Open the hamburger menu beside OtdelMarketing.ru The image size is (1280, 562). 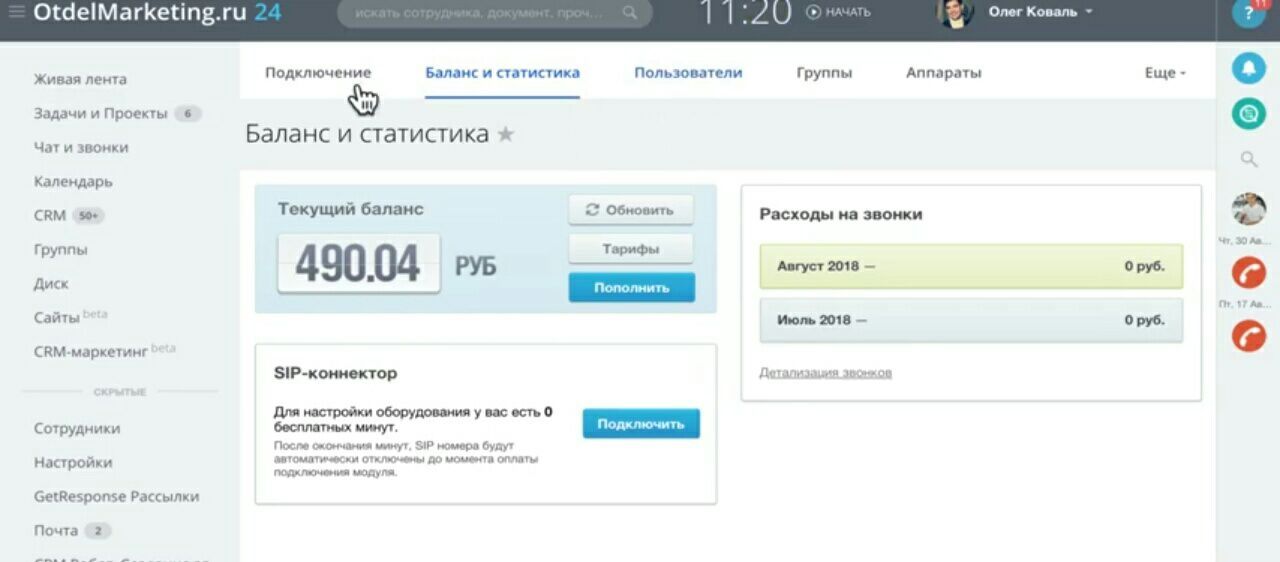[16, 12]
